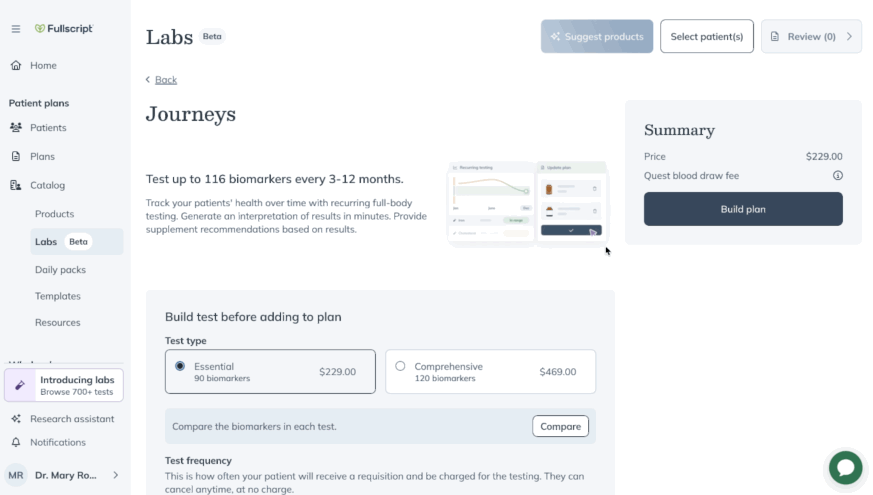Open the chat support bubble
873x495 pixels.
pyautogui.click(x=845, y=467)
